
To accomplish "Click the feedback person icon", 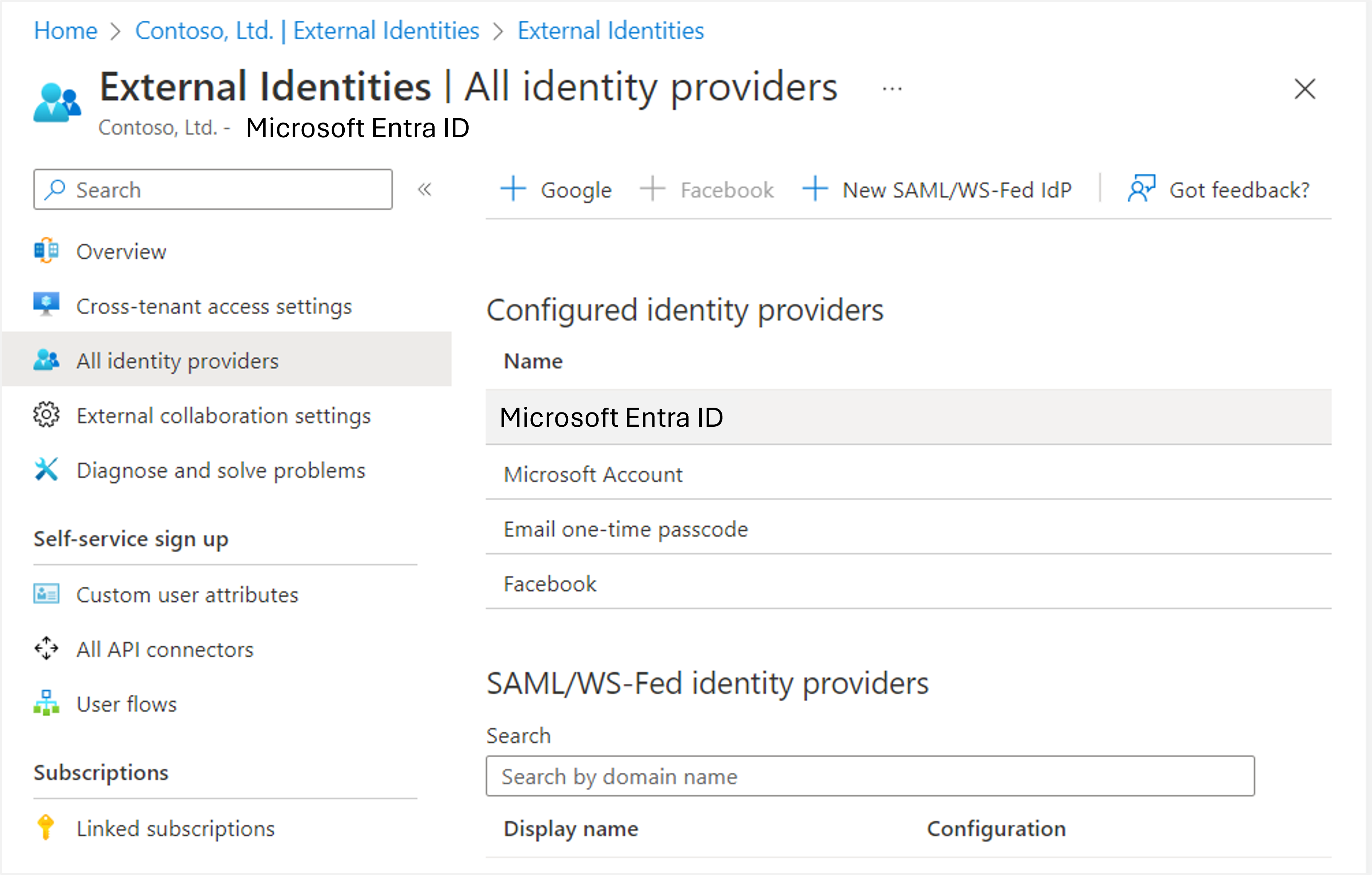I will click(1141, 188).
